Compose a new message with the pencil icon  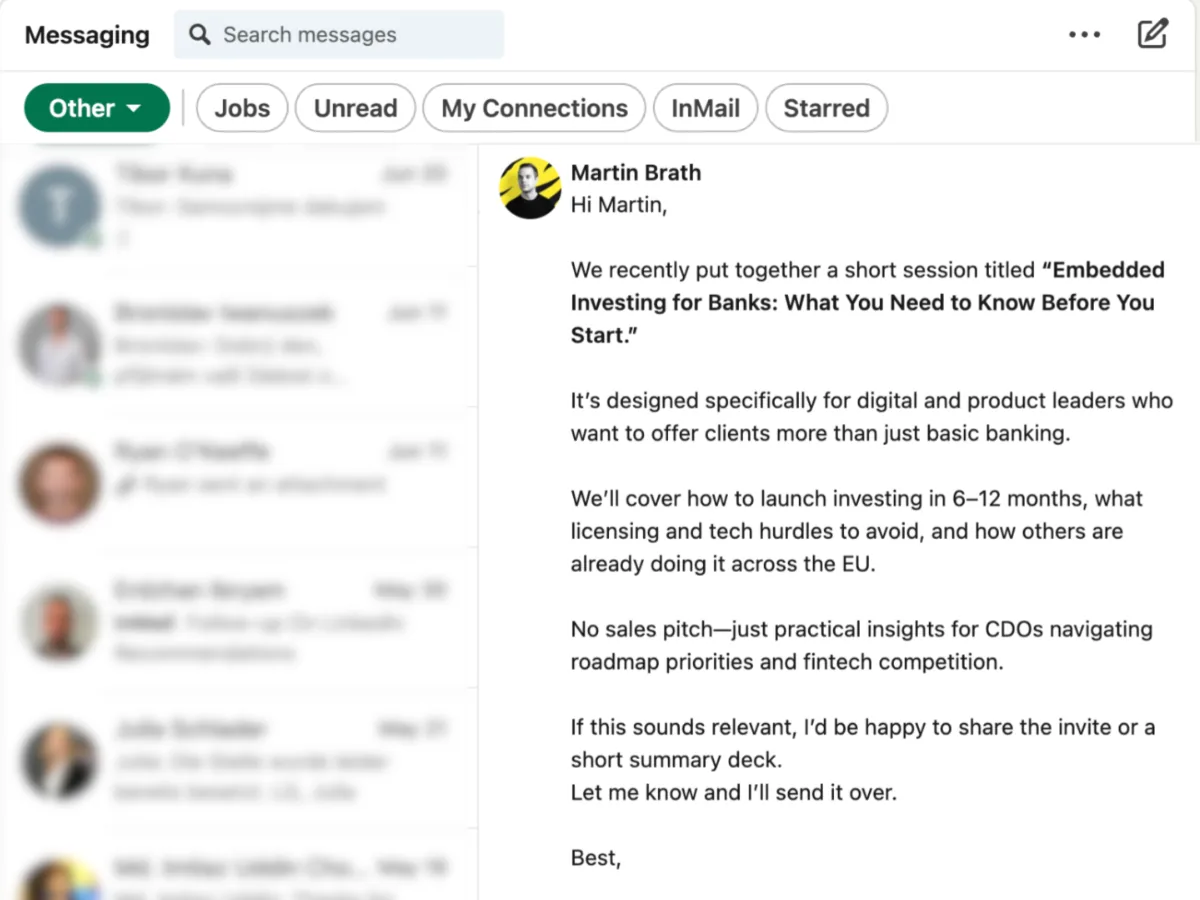[1153, 34]
